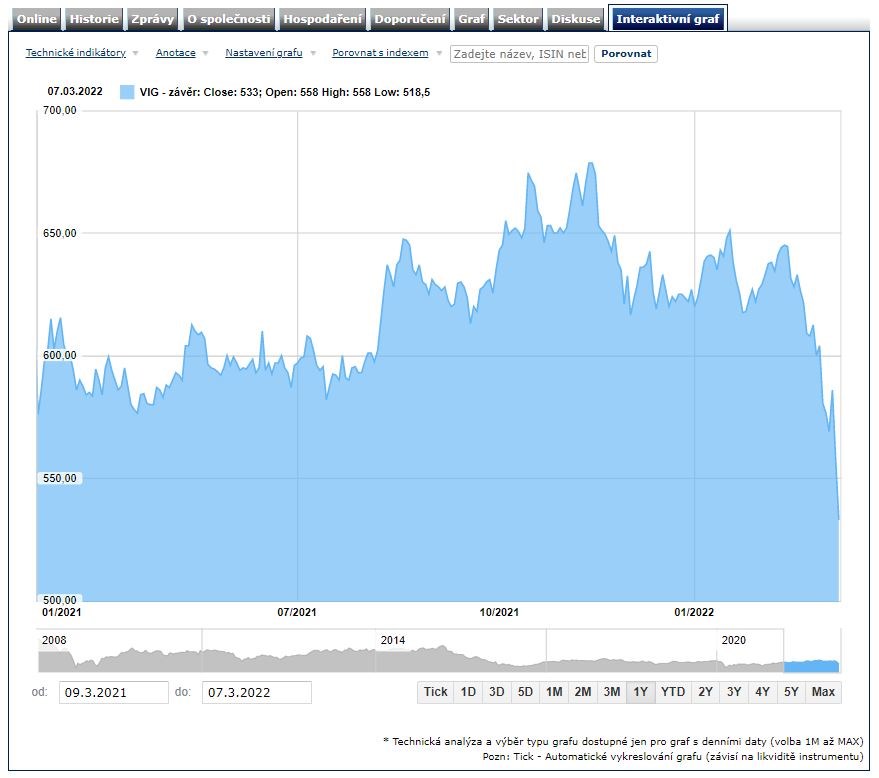The width and height of the screenshot is (879, 778).
Task: Select the Diskuse tab
Action: [x=576, y=19]
